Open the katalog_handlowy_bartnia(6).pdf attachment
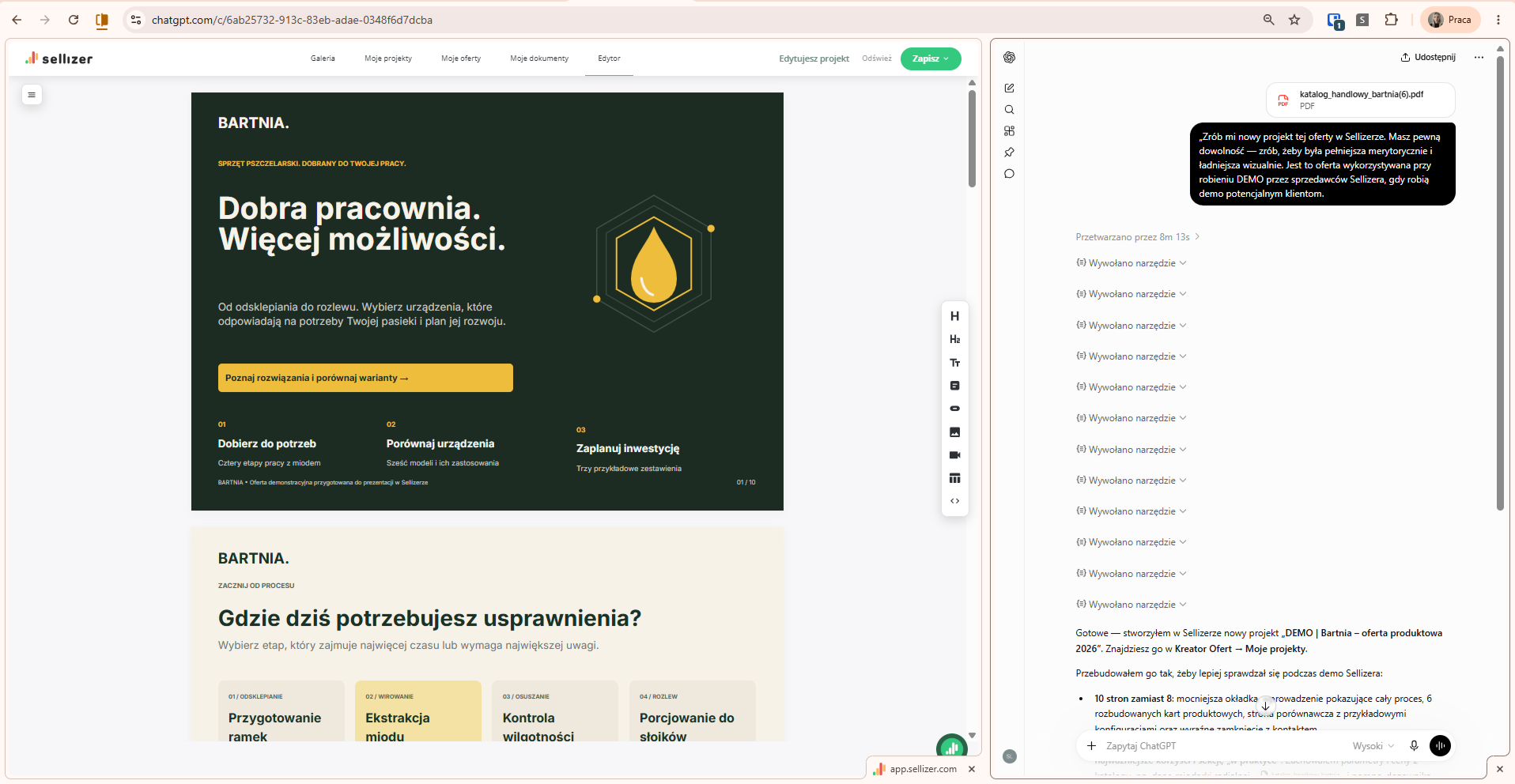 pos(1360,100)
